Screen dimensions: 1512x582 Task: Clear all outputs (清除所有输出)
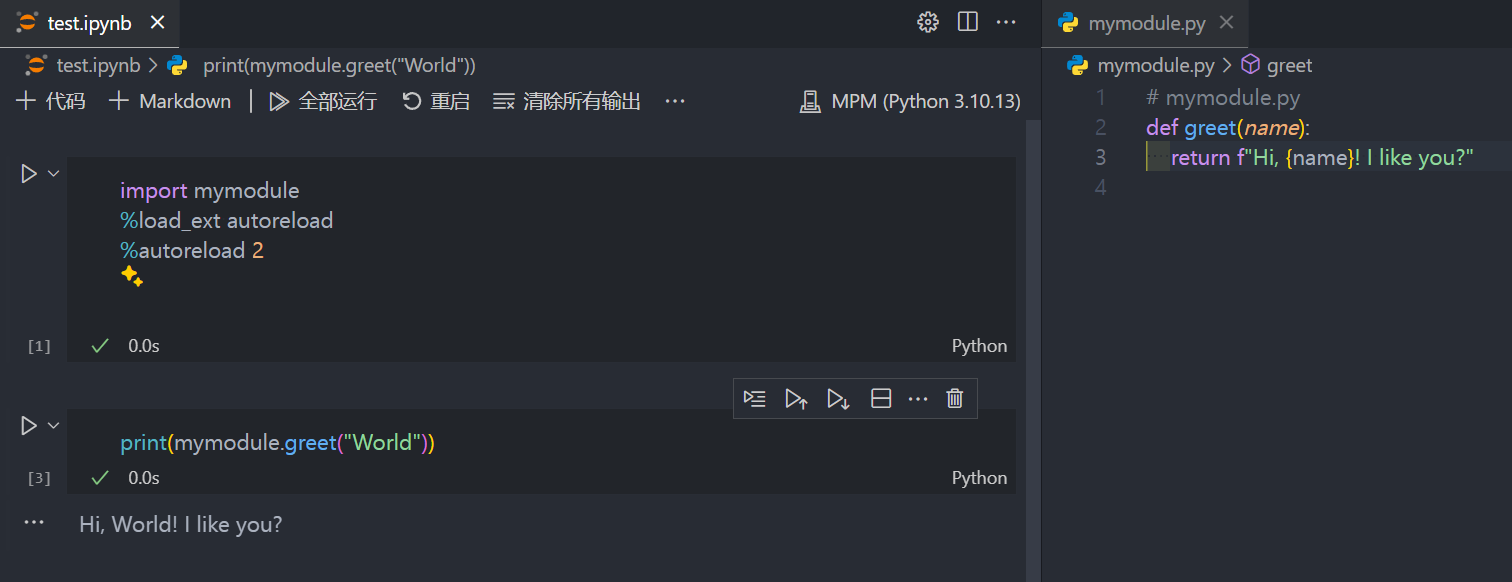[567, 100]
